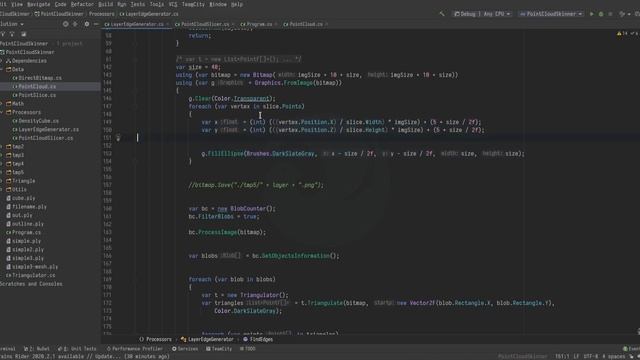Close the Program.cs tab
This screenshot has height=360, width=640.
(x=276, y=24)
